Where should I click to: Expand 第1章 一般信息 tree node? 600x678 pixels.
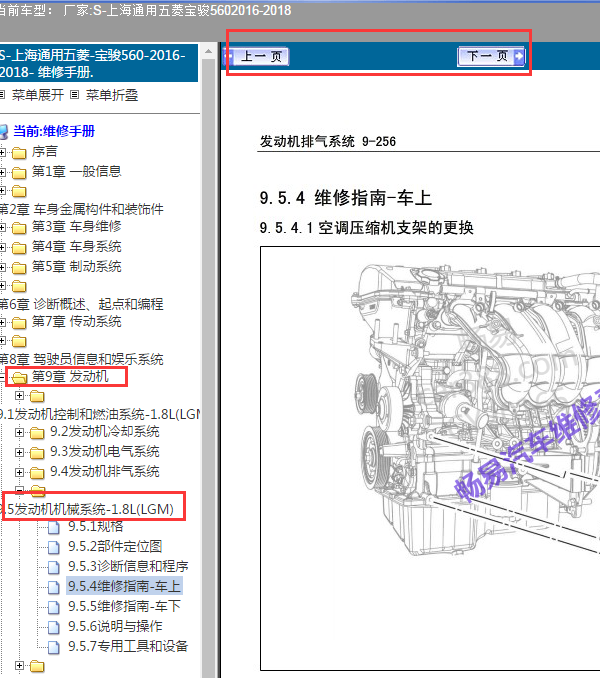pos(3,172)
